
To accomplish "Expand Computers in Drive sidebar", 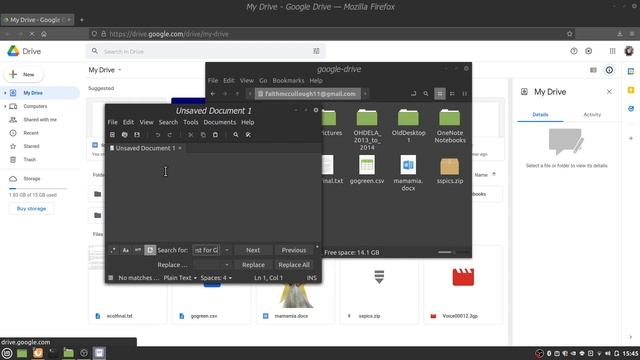I will click(5, 106).
